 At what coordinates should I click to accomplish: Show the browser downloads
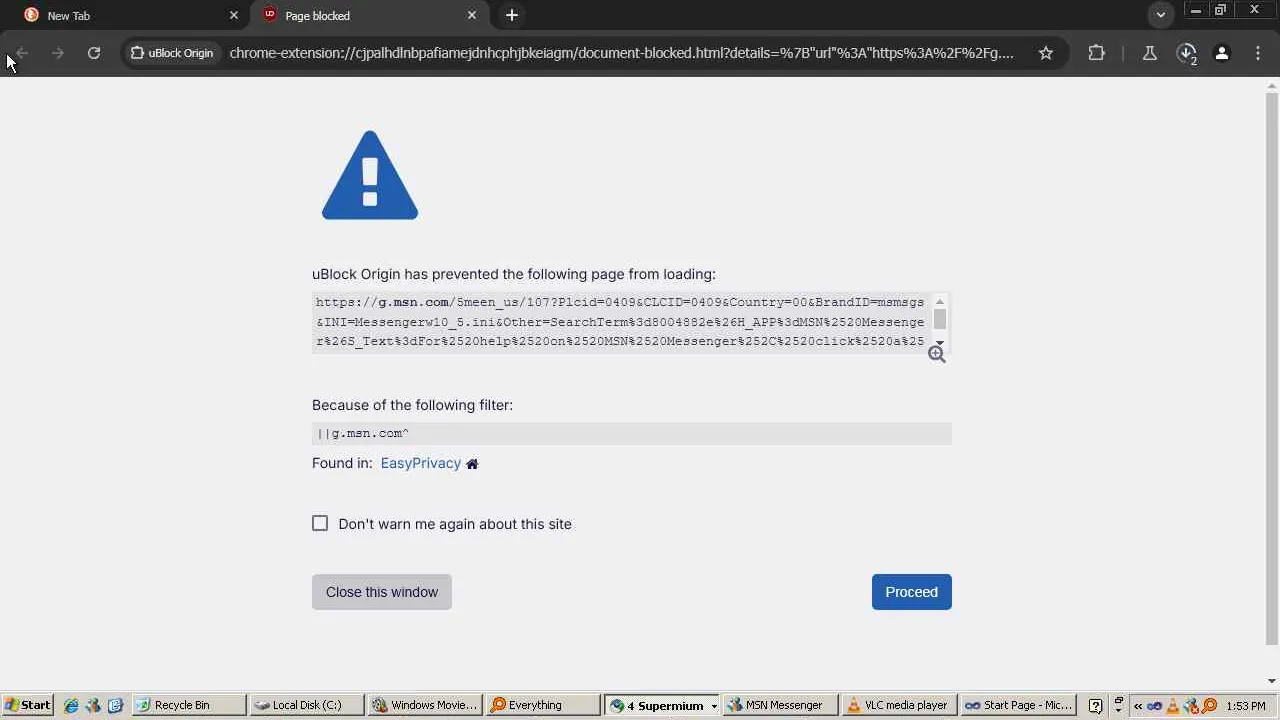click(1187, 53)
